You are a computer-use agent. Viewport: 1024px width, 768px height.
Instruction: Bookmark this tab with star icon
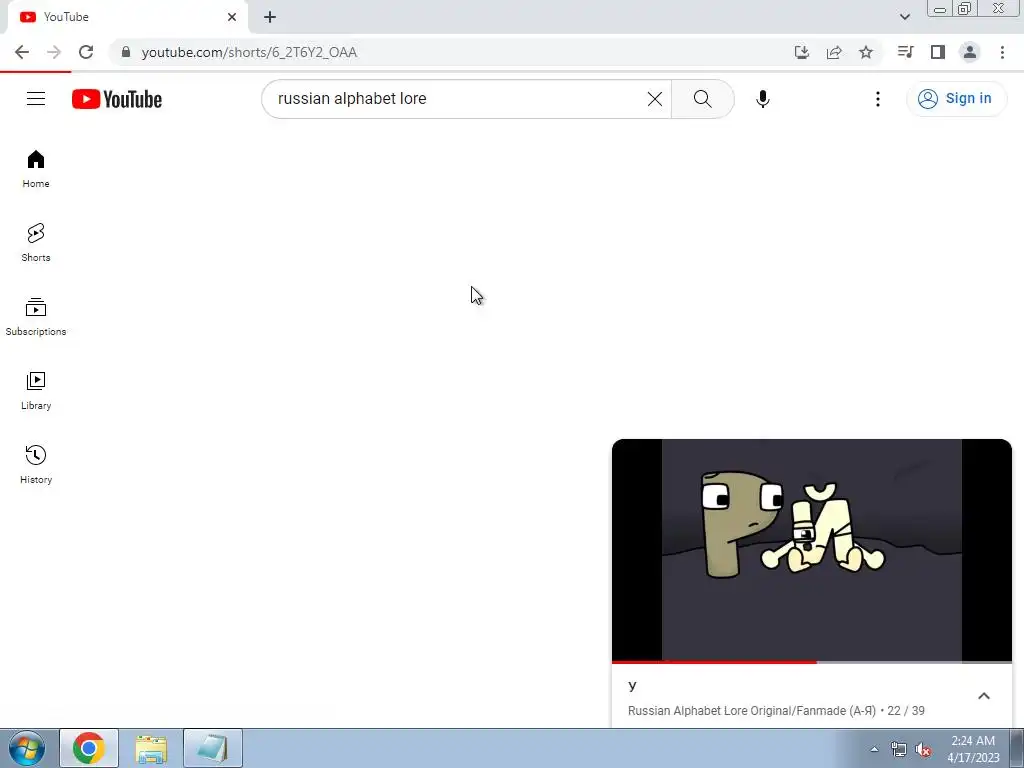(x=866, y=52)
